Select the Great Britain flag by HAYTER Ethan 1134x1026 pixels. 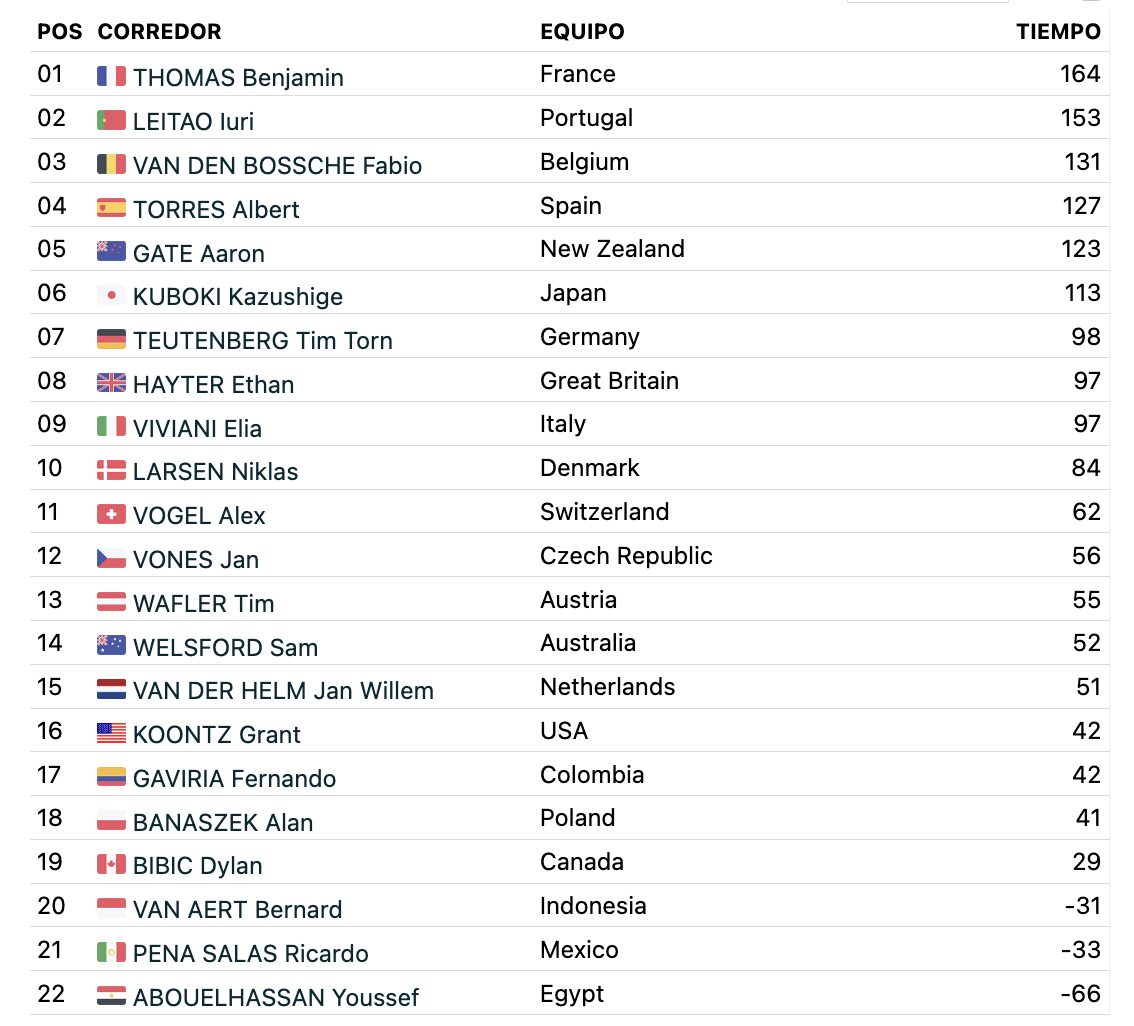tap(111, 383)
